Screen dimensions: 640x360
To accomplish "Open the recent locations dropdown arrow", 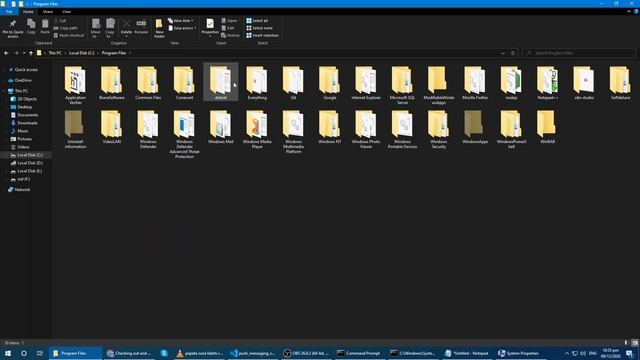I will pyautogui.click(x=24, y=53).
